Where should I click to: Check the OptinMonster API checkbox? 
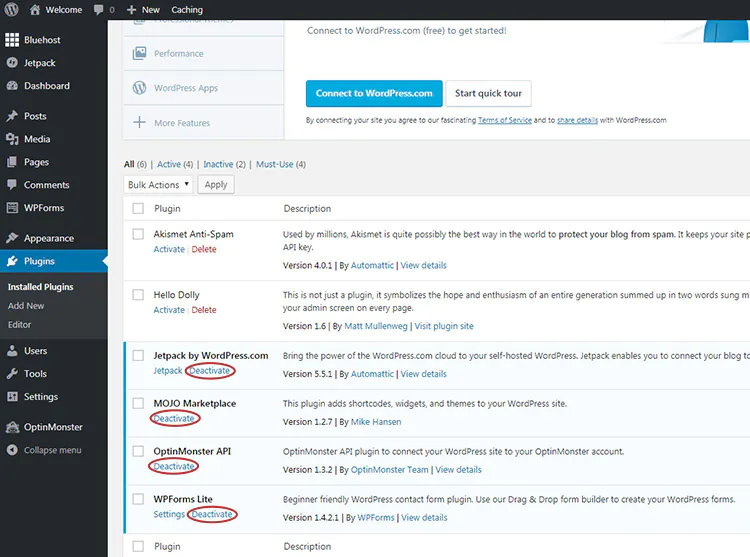point(138,451)
